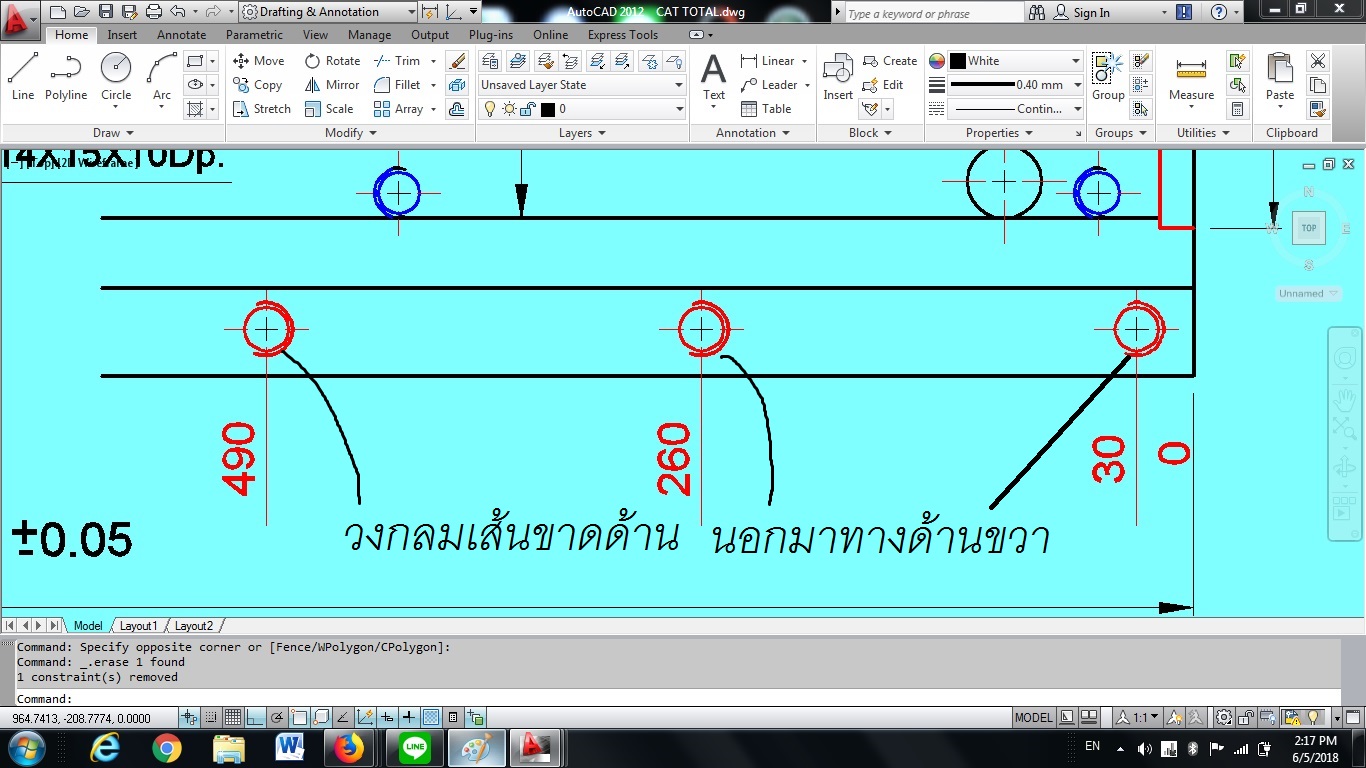Image resolution: width=1366 pixels, height=768 pixels.
Task: Click the Undo arrow icon
Action: 178,12
